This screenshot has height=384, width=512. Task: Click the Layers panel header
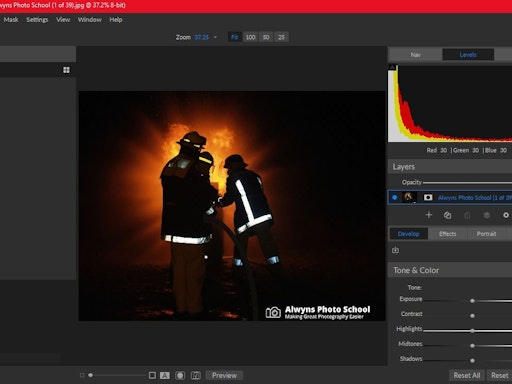(450, 167)
